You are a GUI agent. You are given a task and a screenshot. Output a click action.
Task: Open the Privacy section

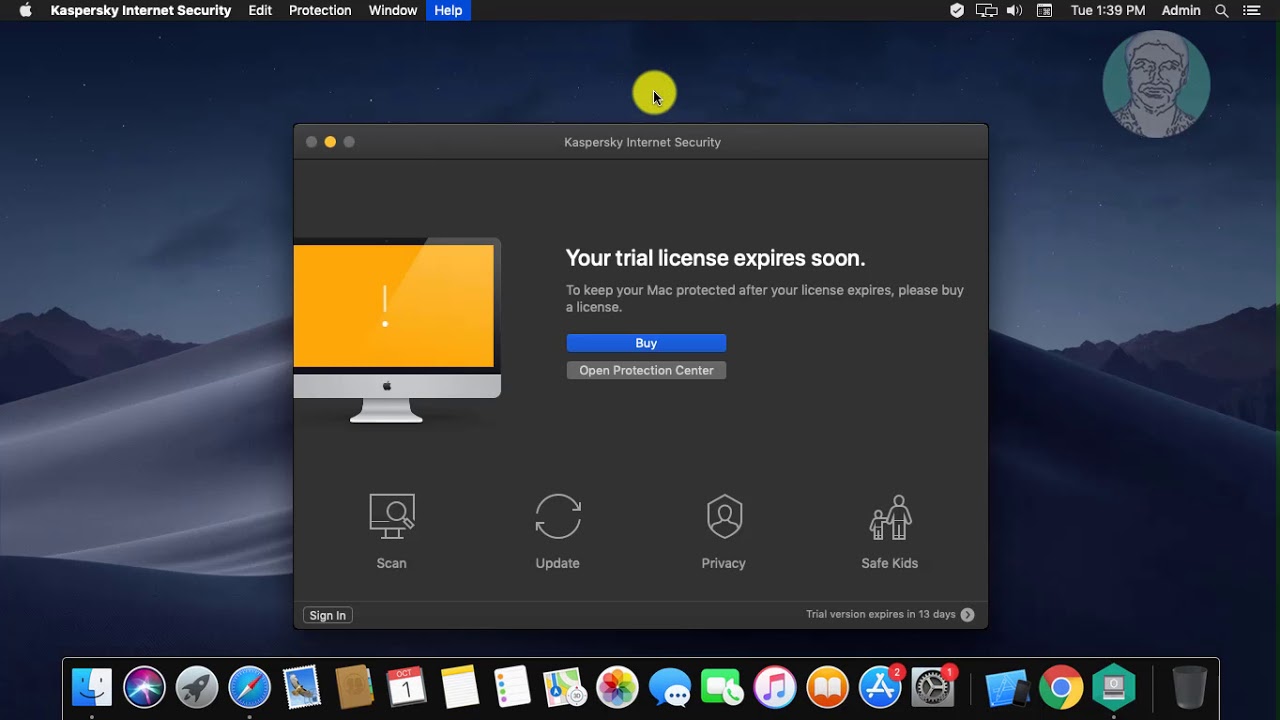pyautogui.click(x=723, y=531)
